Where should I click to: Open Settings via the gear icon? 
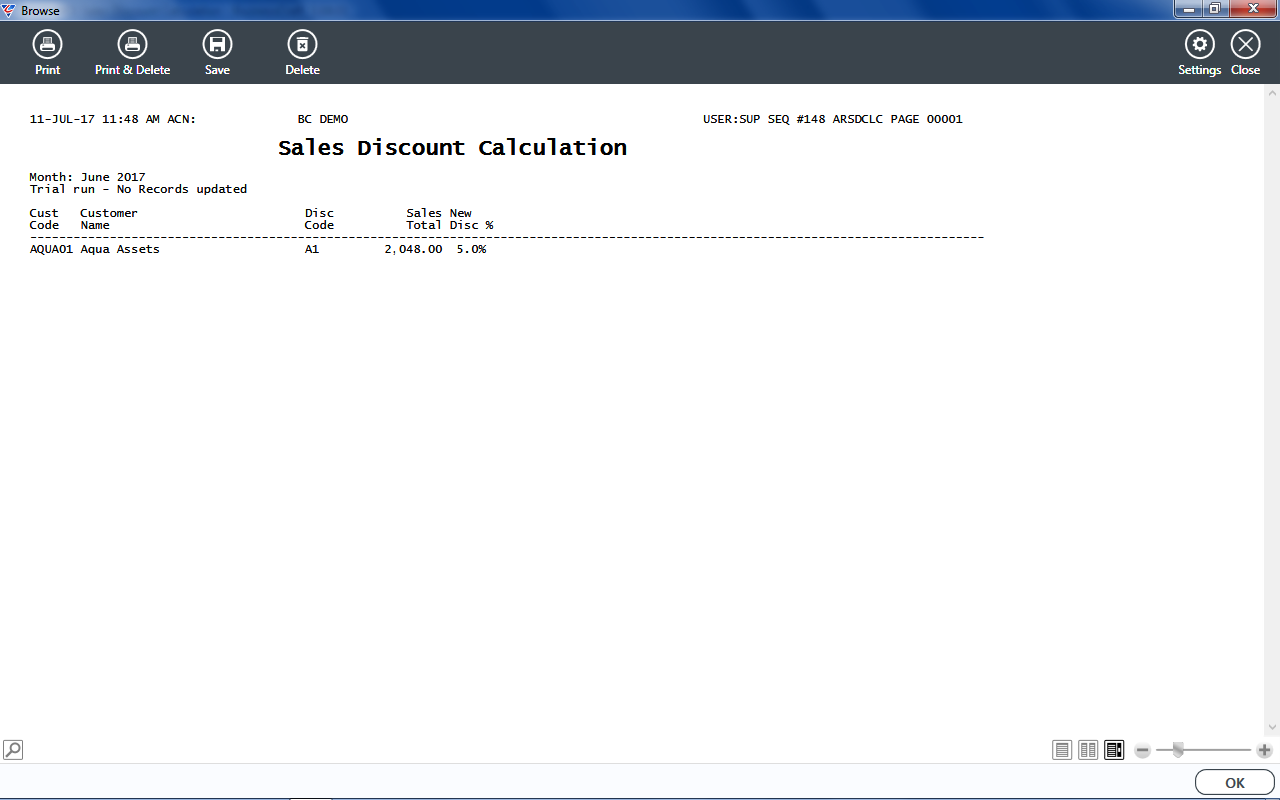click(x=1199, y=45)
